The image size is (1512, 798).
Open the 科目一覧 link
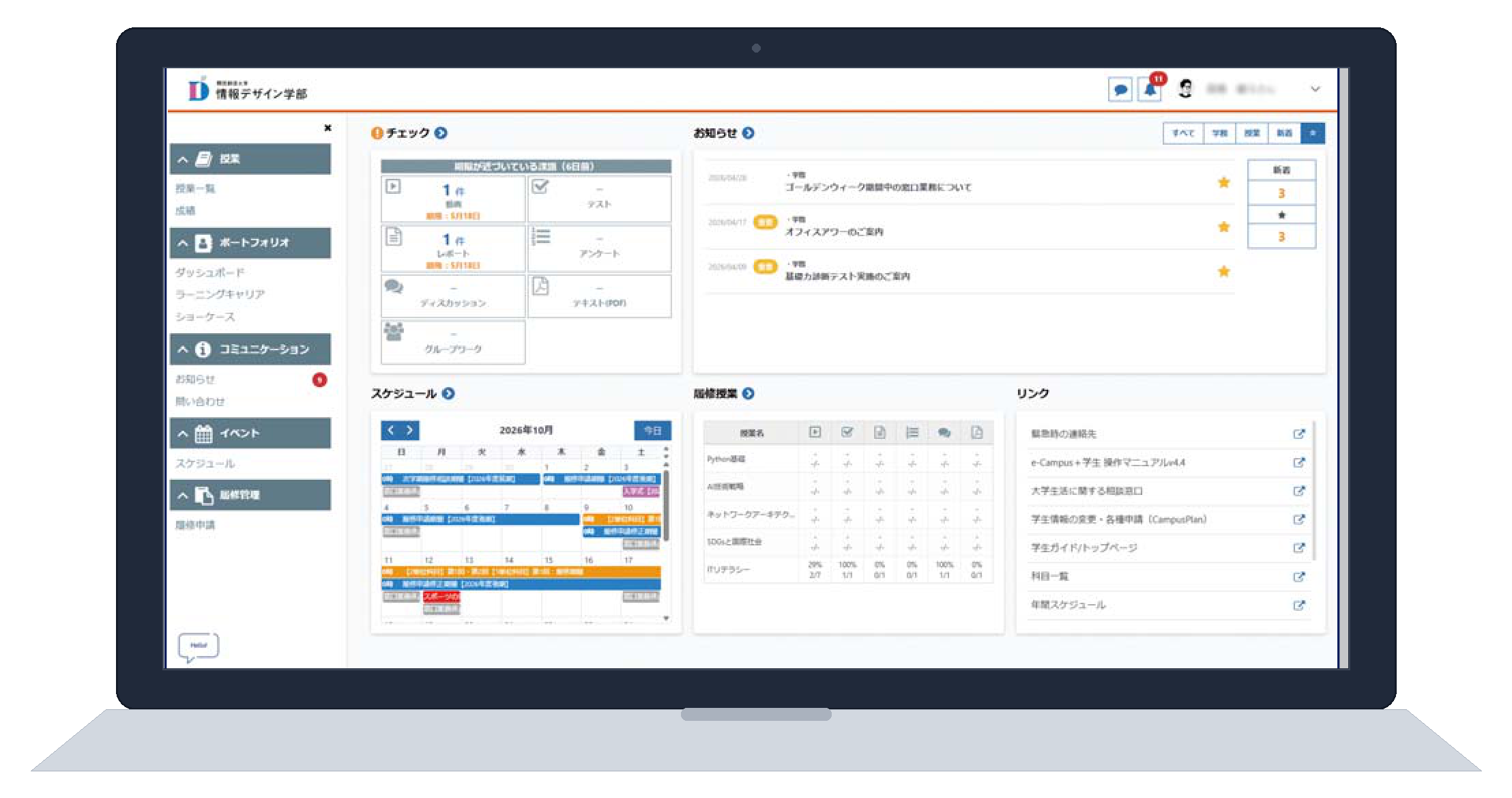point(1049,576)
